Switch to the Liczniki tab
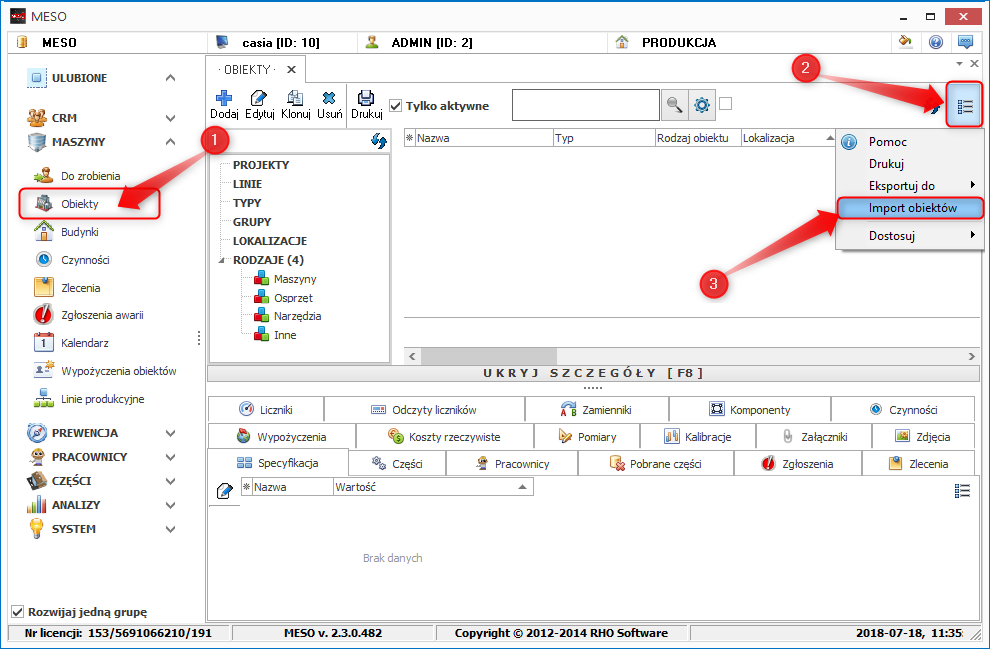990x649 pixels. coord(265,410)
